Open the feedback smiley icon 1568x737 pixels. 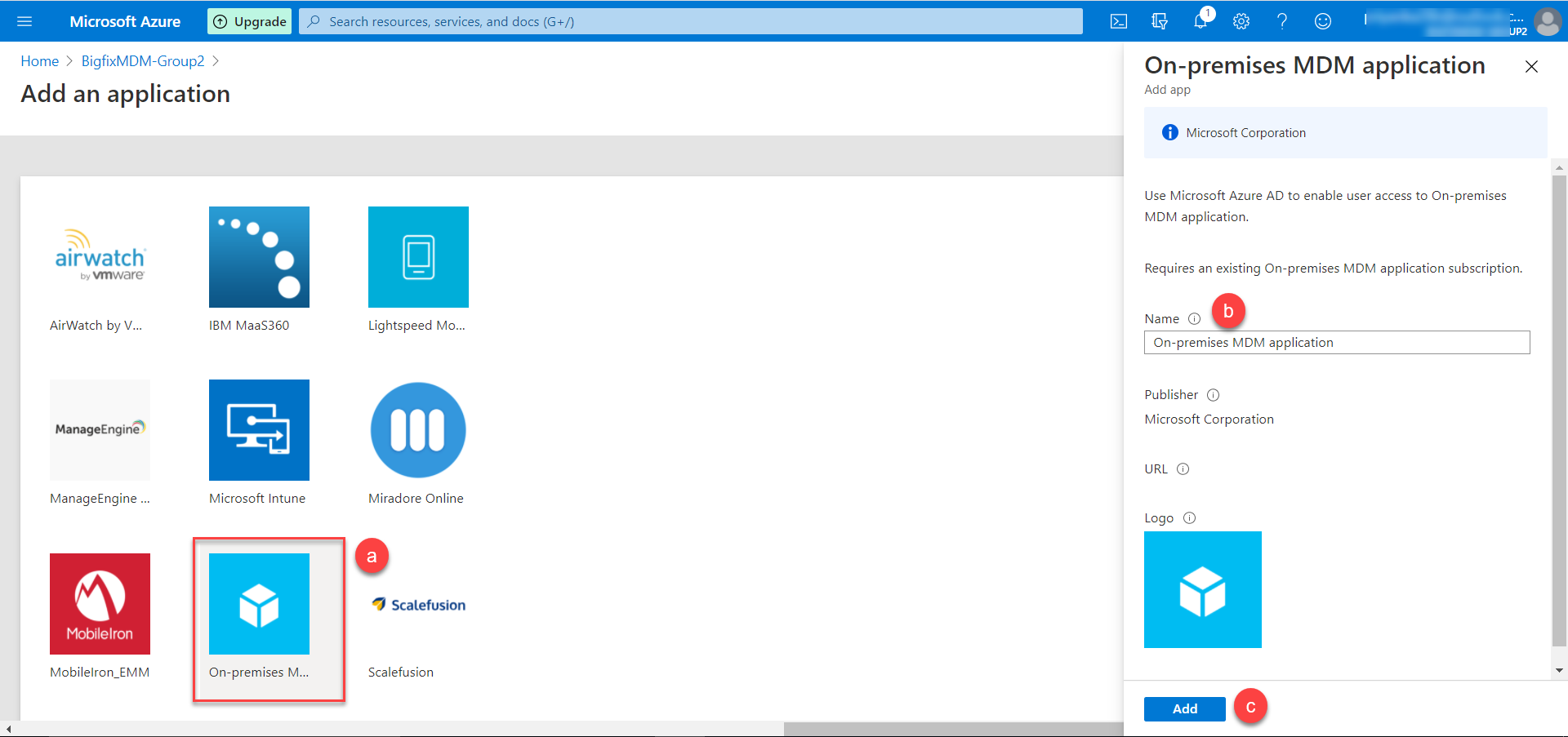coord(1323,21)
